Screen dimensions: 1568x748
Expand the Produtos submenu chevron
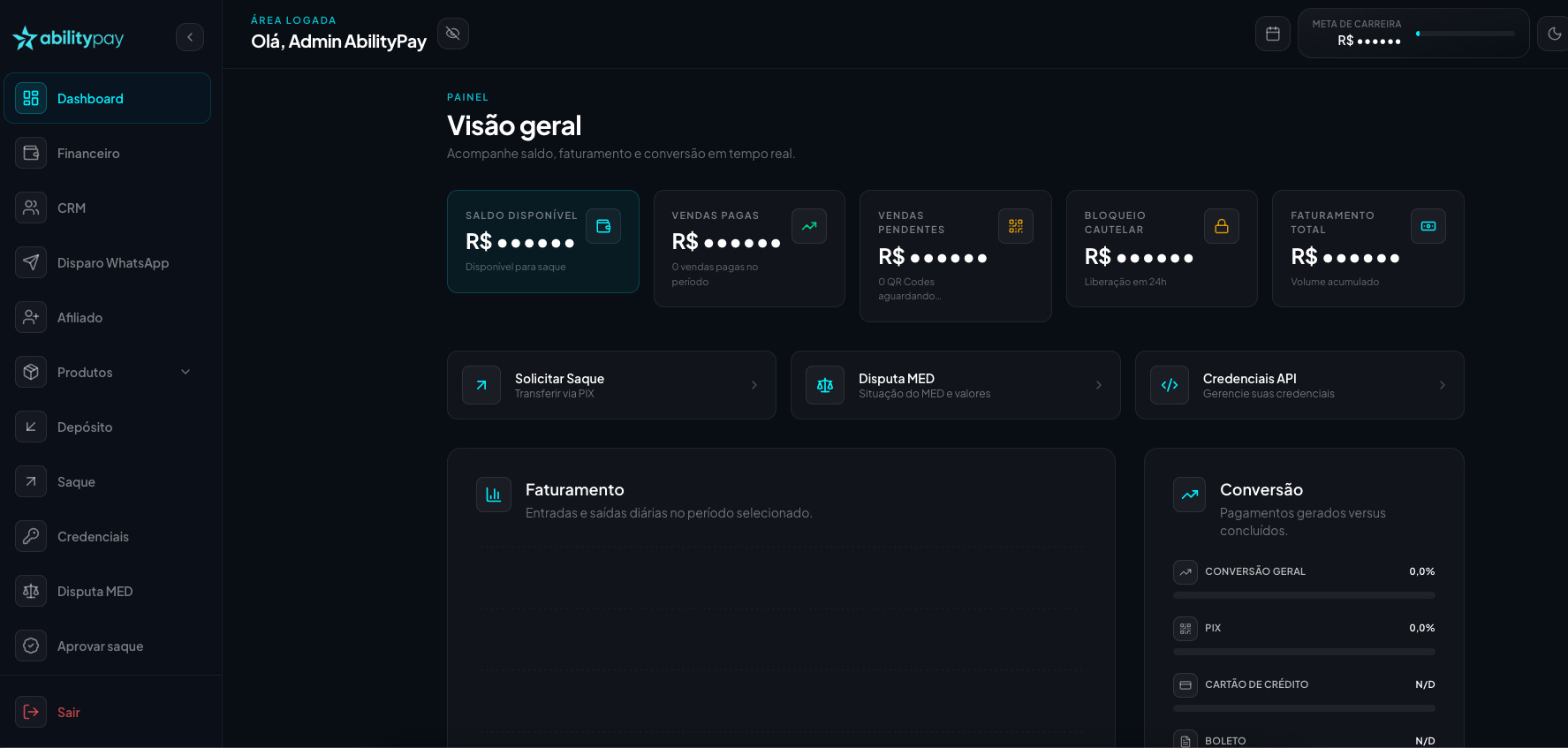point(186,372)
